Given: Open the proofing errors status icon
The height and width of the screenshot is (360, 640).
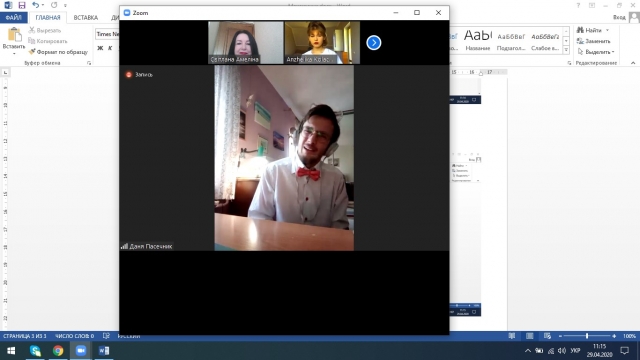Looking at the screenshot, I should coord(106,336).
